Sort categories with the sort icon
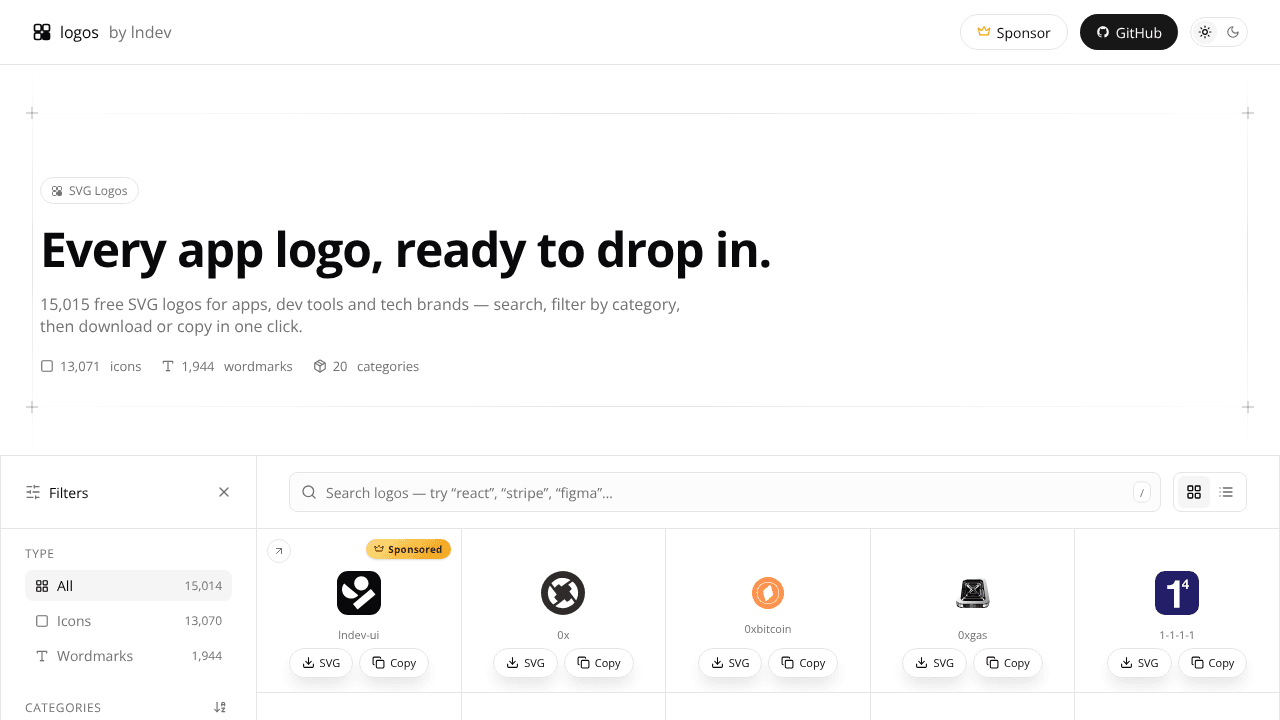The image size is (1280, 720). (220, 707)
